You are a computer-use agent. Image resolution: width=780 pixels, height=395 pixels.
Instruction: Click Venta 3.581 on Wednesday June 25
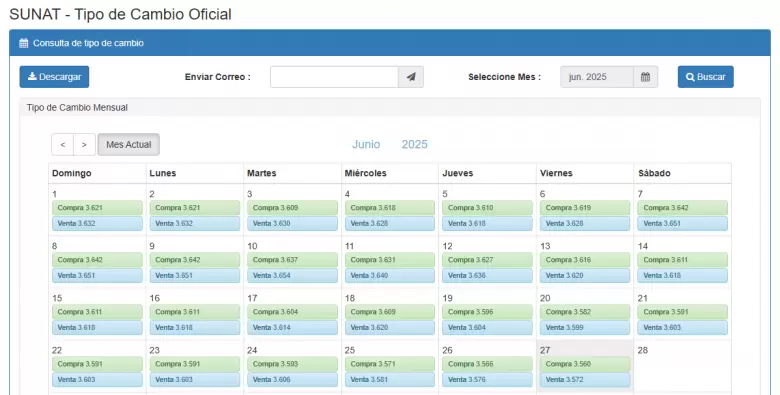click(390, 380)
